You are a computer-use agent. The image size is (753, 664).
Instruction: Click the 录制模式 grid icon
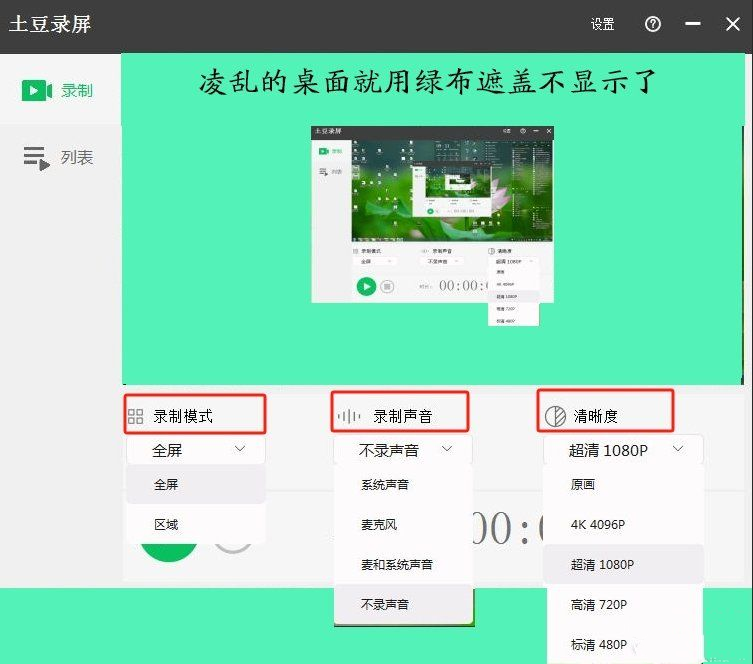click(x=135, y=416)
